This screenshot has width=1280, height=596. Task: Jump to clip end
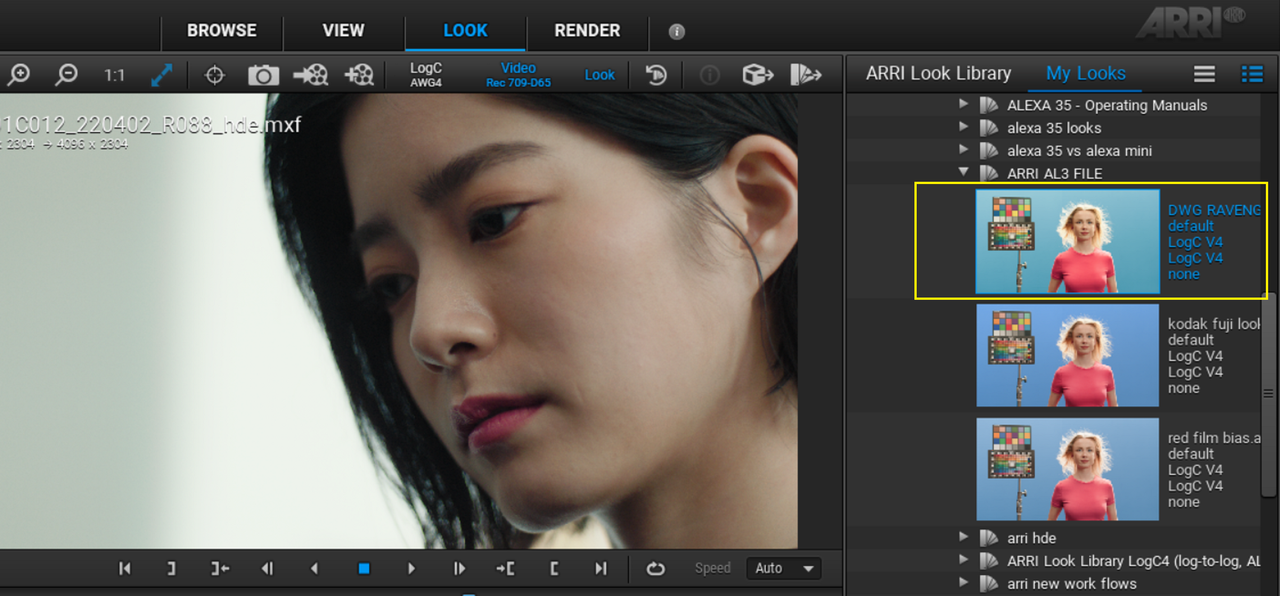(x=601, y=568)
